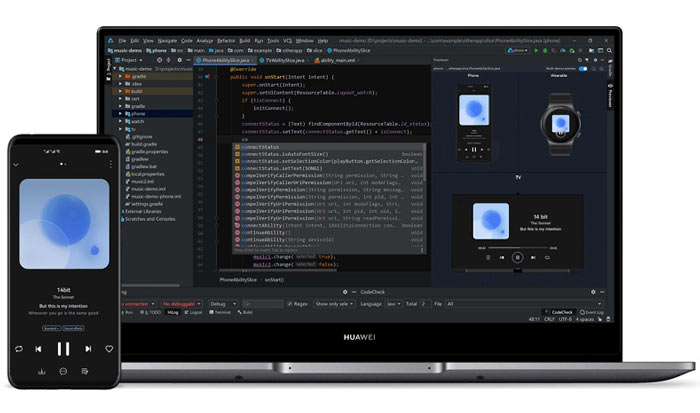This screenshot has height=413, width=700.
Task: Click TV preview playback progress slider
Action: 518,247
